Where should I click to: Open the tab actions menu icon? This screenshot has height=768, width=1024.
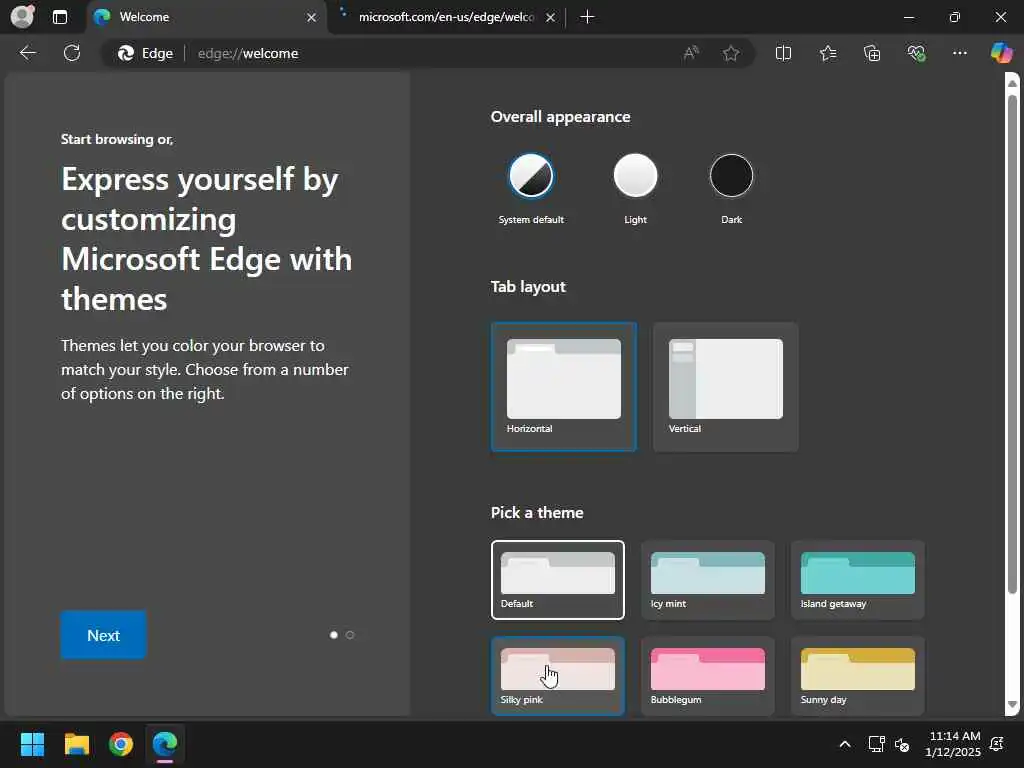tap(59, 17)
